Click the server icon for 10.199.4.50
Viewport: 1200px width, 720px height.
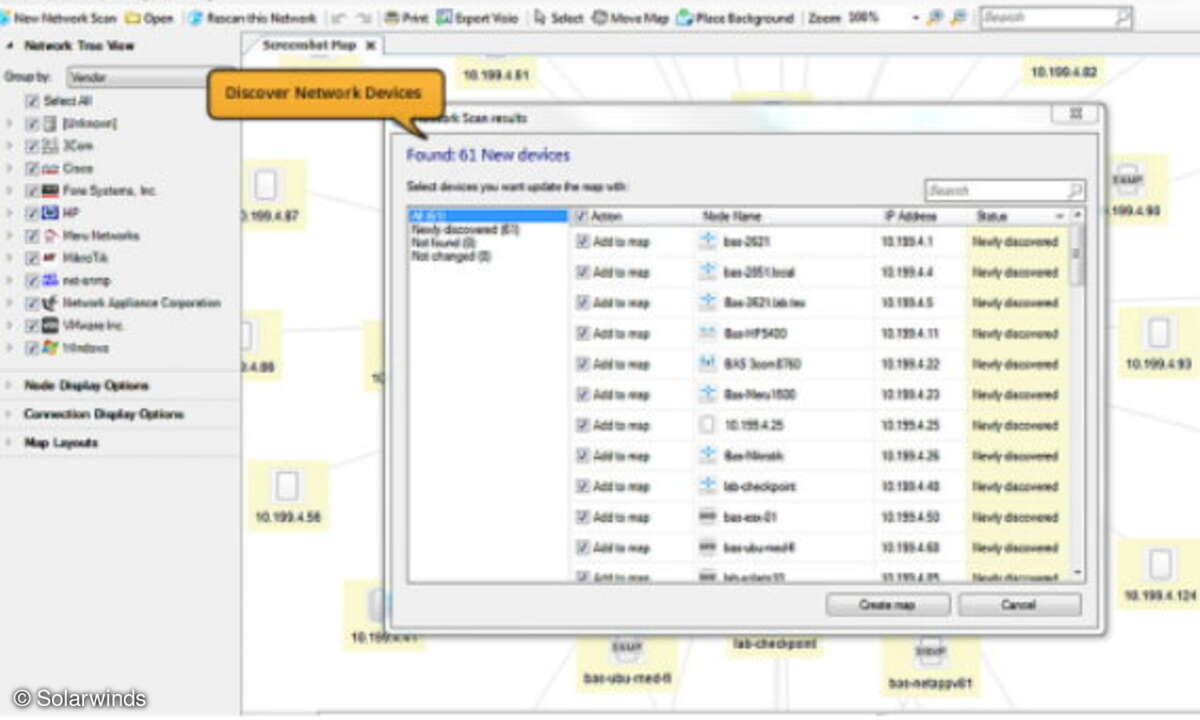point(708,517)
